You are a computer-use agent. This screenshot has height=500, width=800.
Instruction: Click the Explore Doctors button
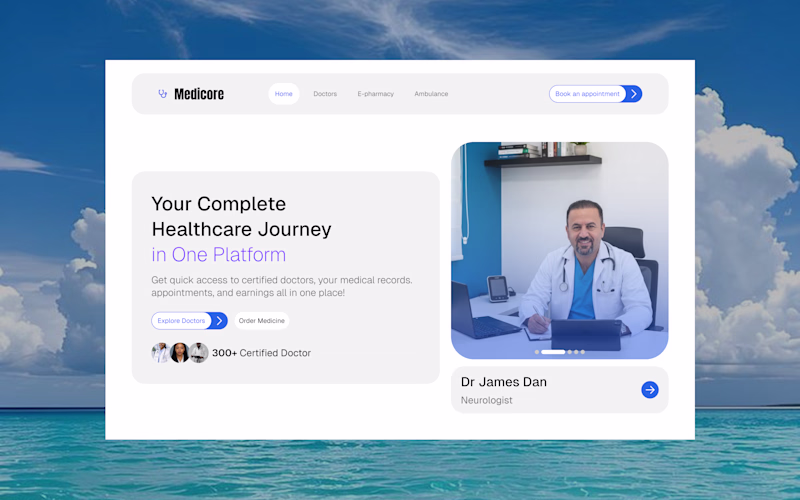pyautogui.click(x=189, y=320)
